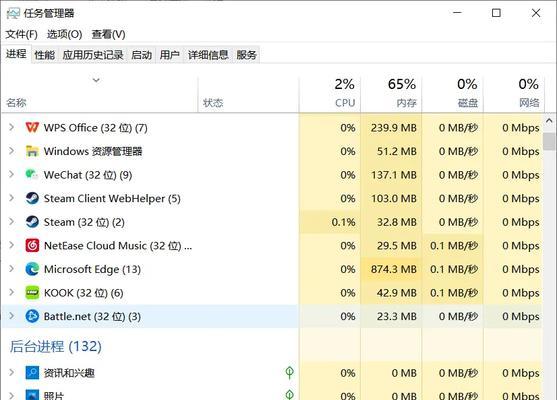Click the Steam Client WebHelper icon

tap(32, 198)
